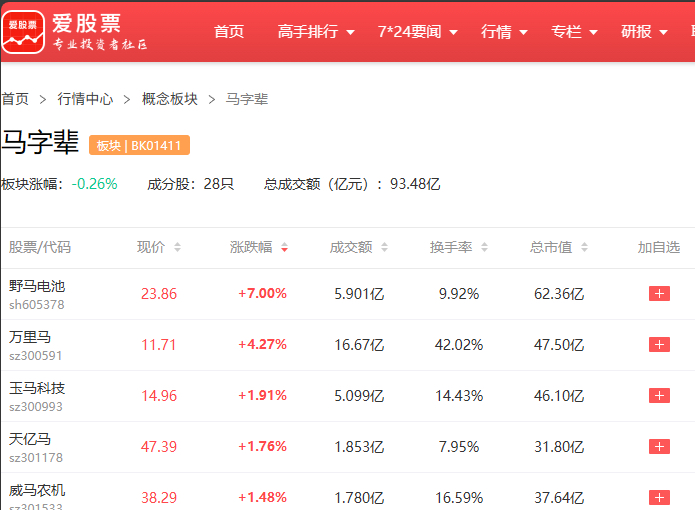This screenshot has height=510, width=695.
Task: Click the -0.26% sector change value
Action: (x=94, y=184)
